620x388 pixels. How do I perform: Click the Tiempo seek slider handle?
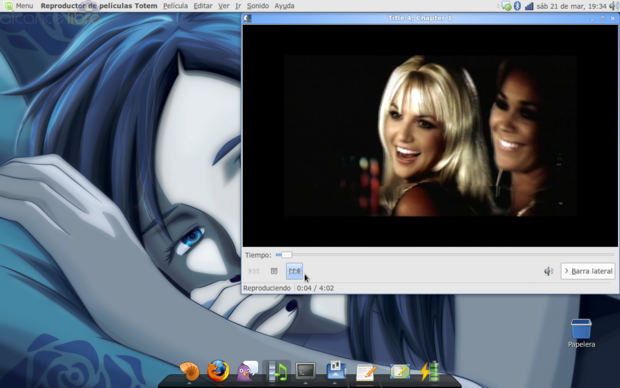tap(286, 255)
